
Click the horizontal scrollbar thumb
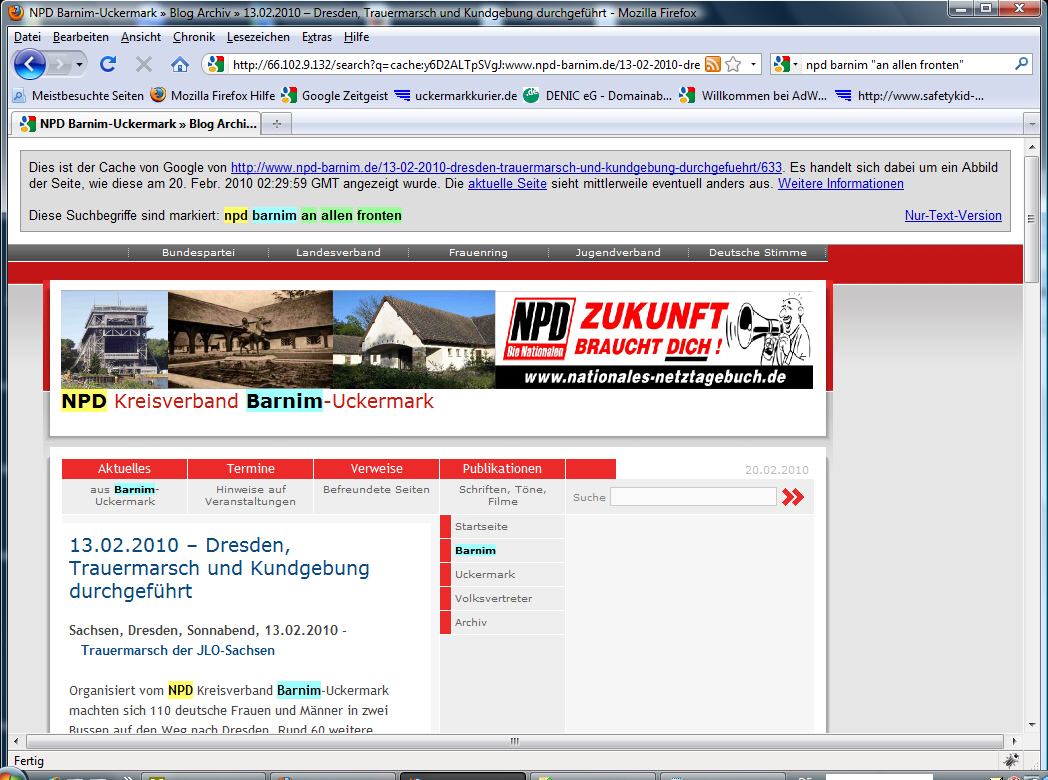514,741
